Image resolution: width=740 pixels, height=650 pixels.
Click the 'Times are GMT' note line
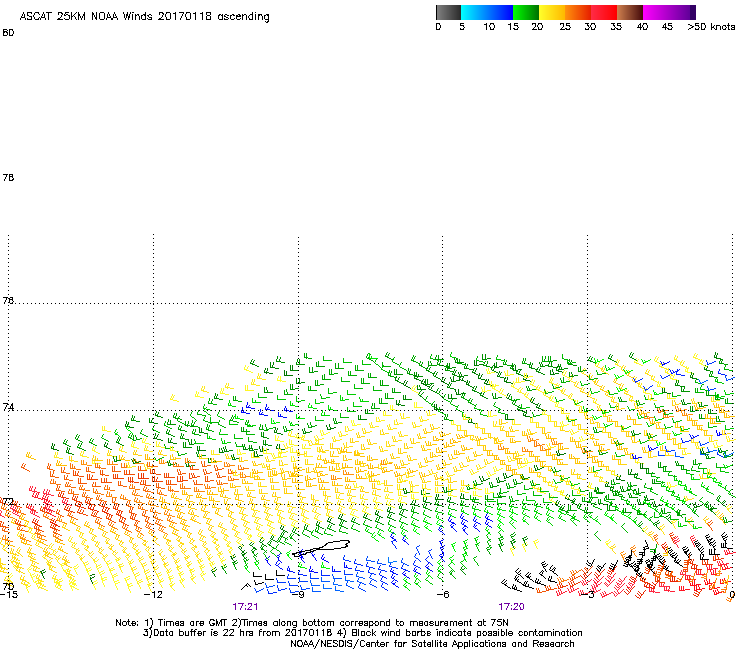(311, 623)
